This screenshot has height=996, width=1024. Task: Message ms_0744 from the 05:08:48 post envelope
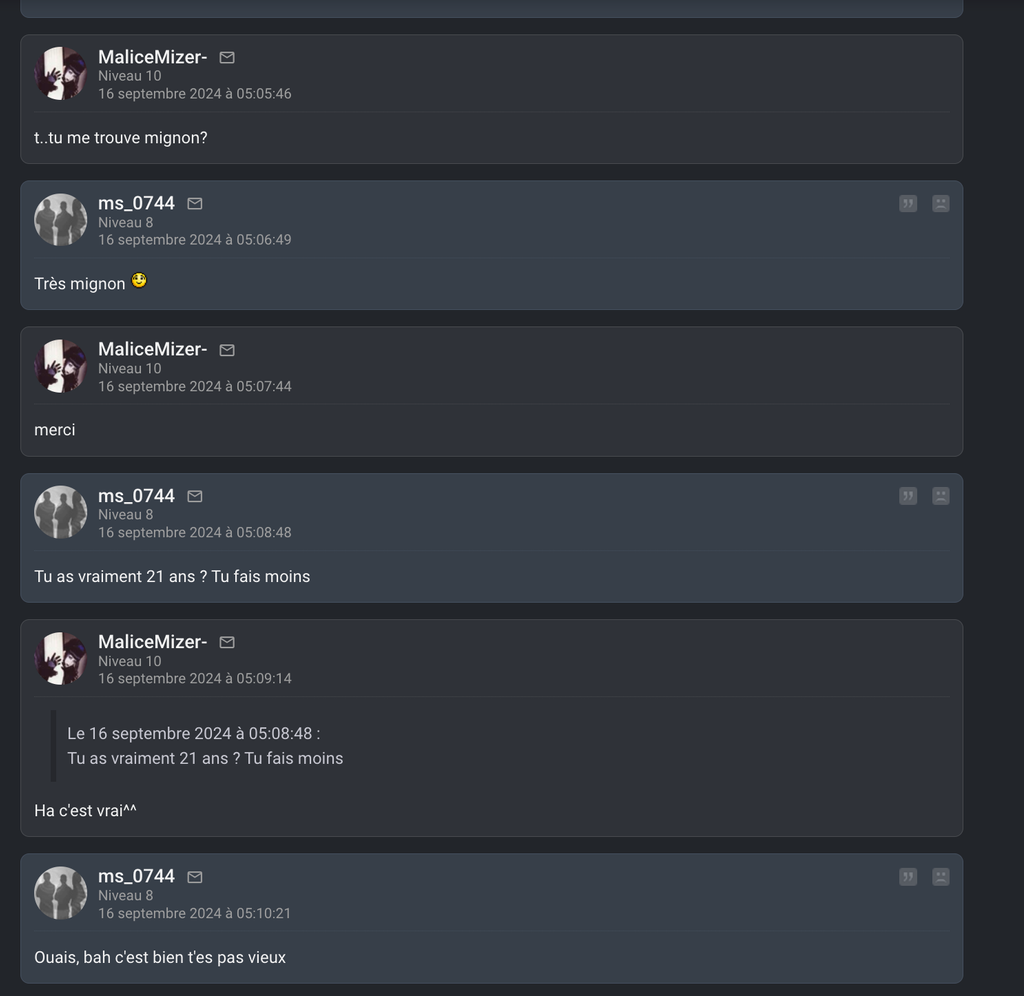[x=195, y=496]
